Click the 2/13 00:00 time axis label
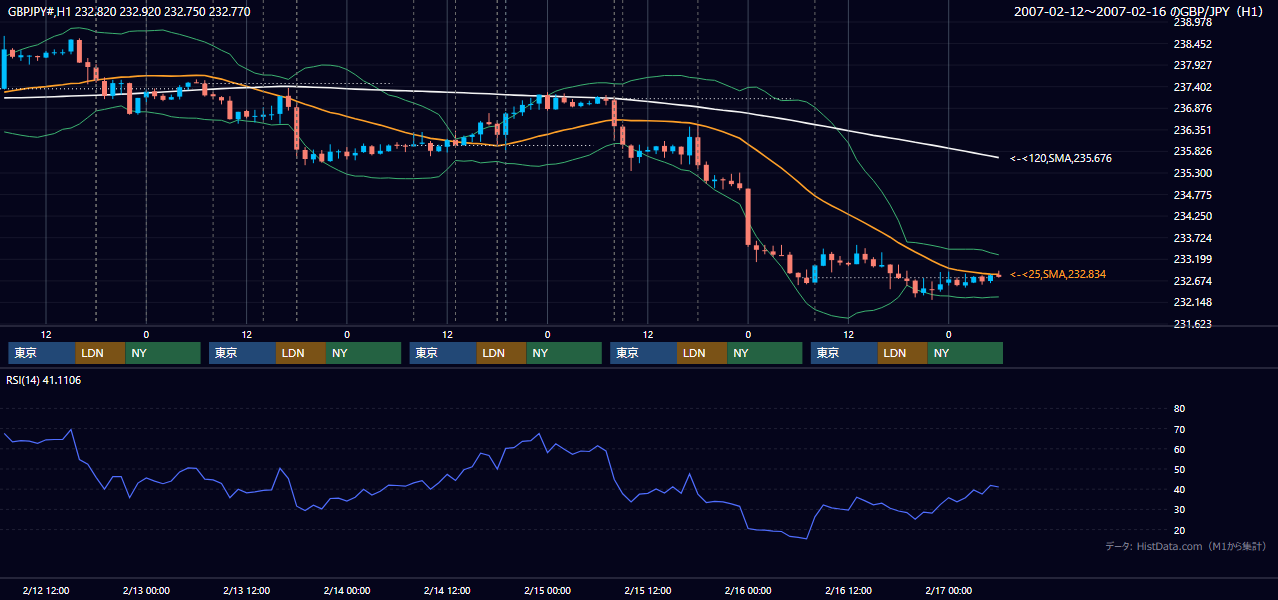Viewport: 1278px width, 600px height. [x=146, y=590]
